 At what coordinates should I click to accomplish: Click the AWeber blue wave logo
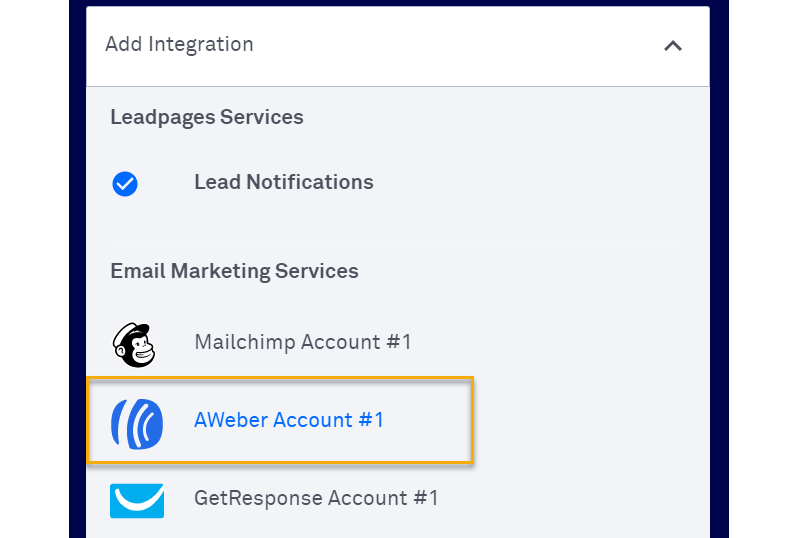pyautogui.click(x=136, y=421)
